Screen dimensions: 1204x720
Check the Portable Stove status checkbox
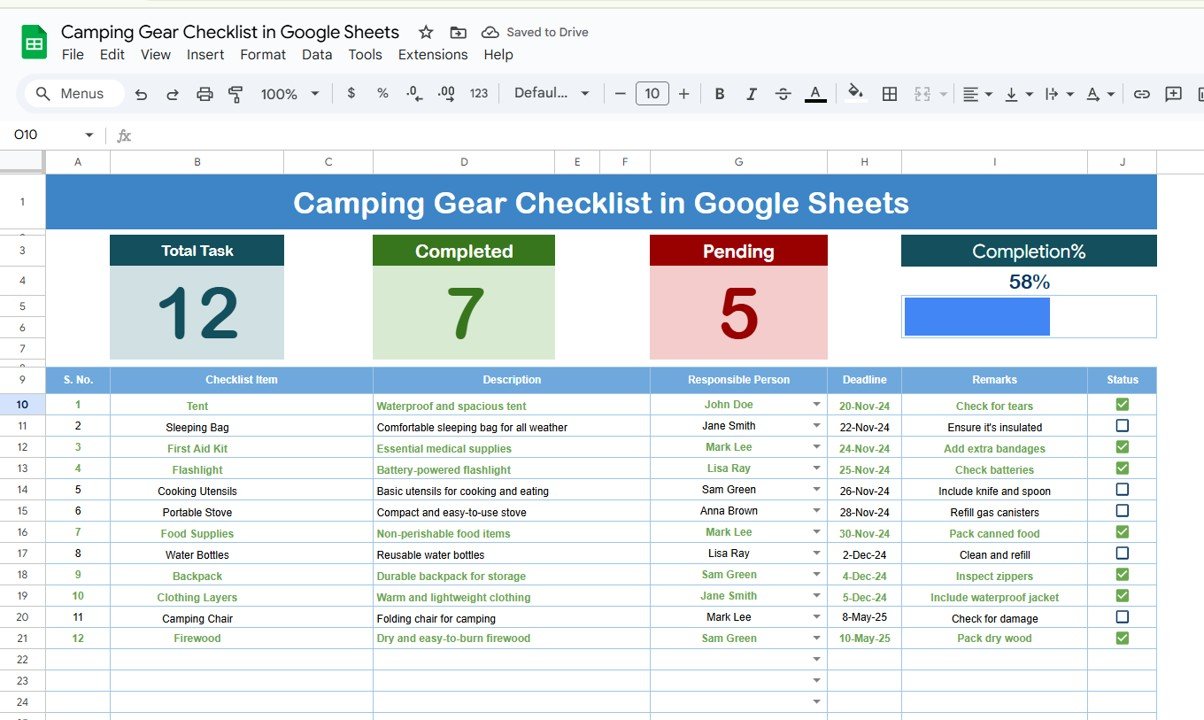pyautogui.click(x=1122, y=511)
